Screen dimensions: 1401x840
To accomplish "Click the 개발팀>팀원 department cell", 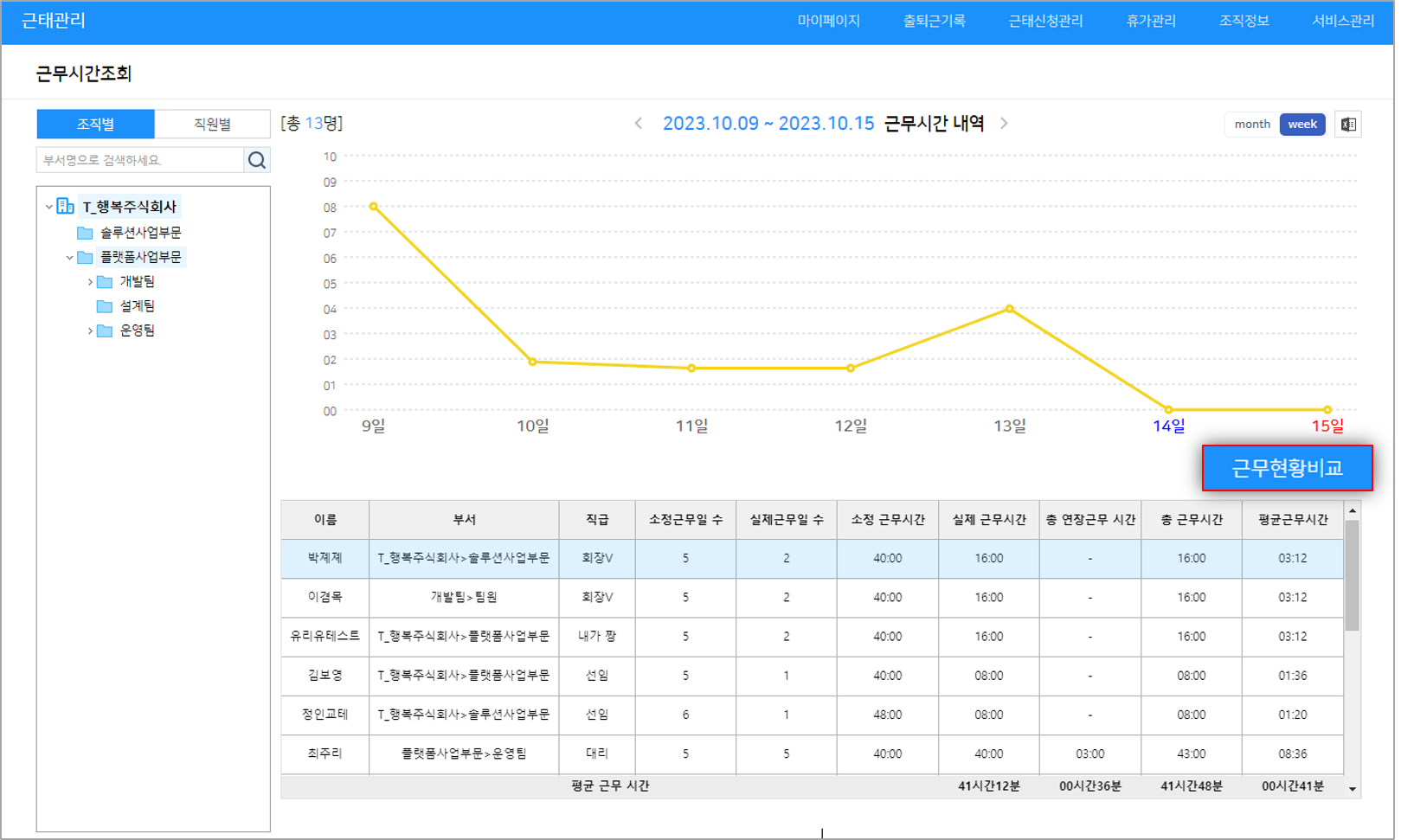I will click(464, 598).
